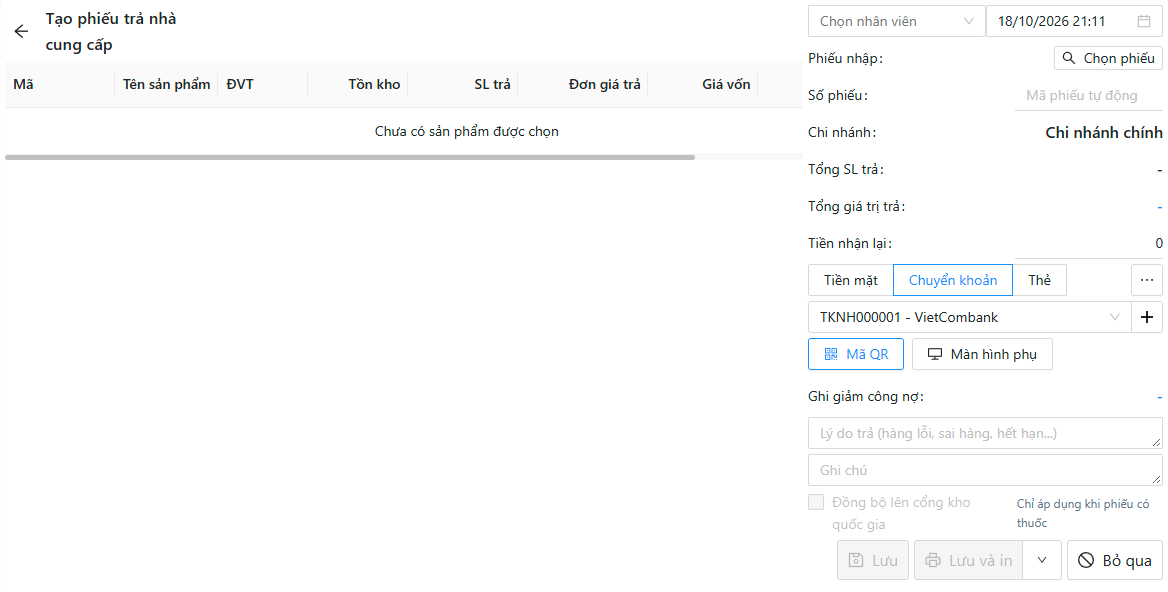Select Tiền mặt payment method
Image resolution: width=1168 pixels, height=592 pixels.
coord(851,280)
